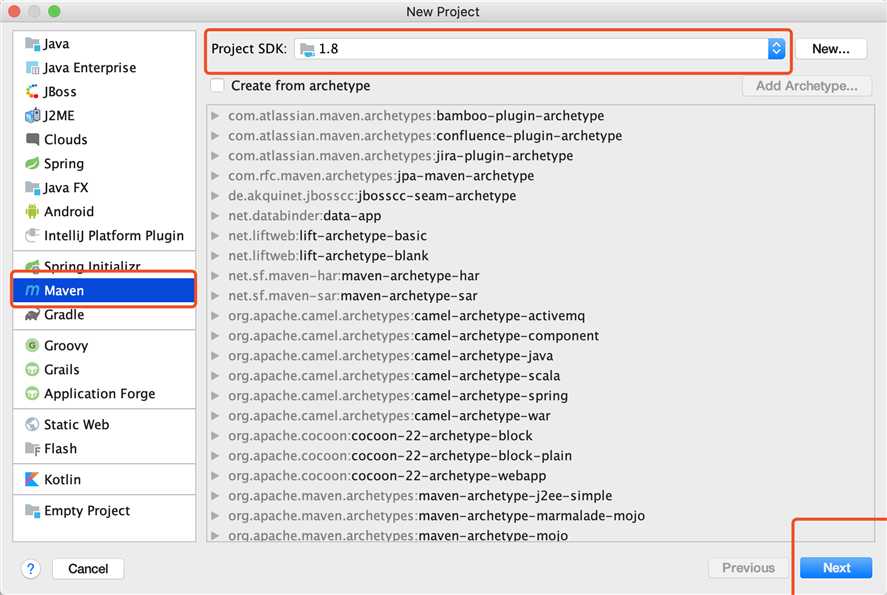Open the Project SDK dropdown arrows

click(776, 49)
